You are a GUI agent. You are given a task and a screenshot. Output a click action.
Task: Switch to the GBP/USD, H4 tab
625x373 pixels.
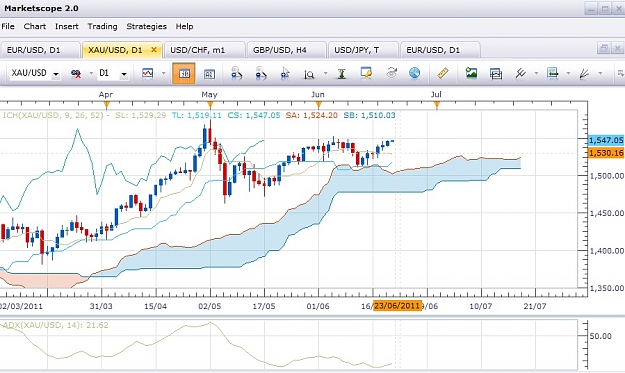click(286, 50)
